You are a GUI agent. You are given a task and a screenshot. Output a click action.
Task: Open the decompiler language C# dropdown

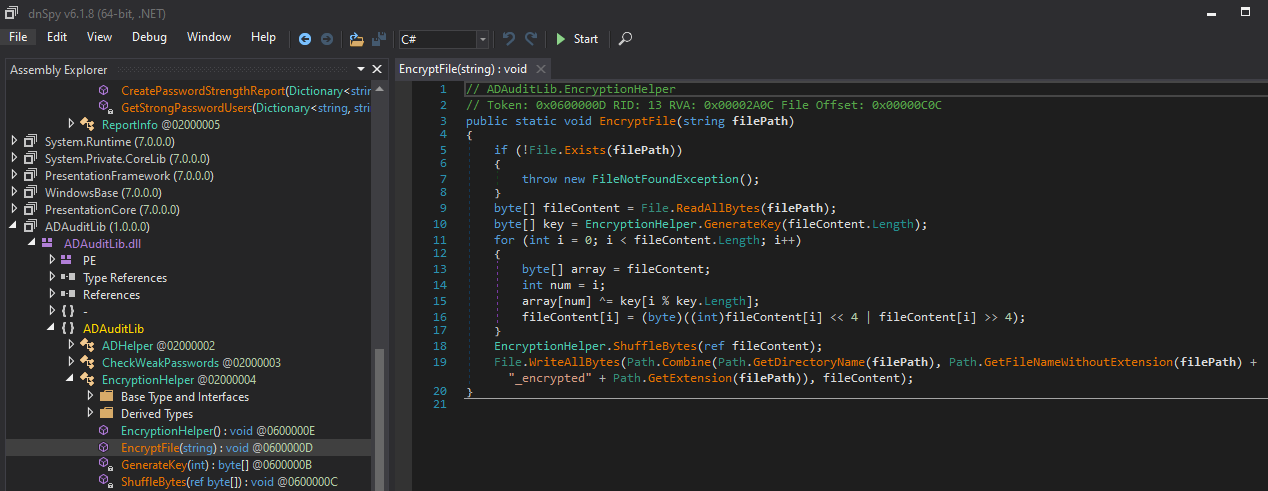coord(483,38)
